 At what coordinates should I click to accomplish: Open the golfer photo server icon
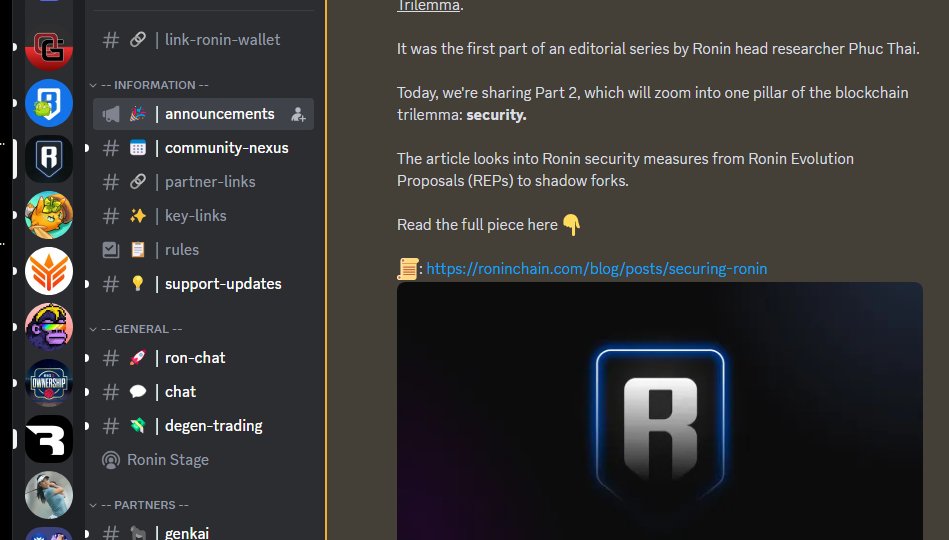click(x=49, y=495)
